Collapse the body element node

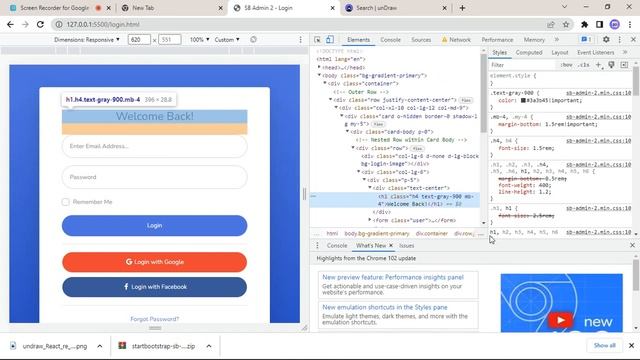pos(319,76)
